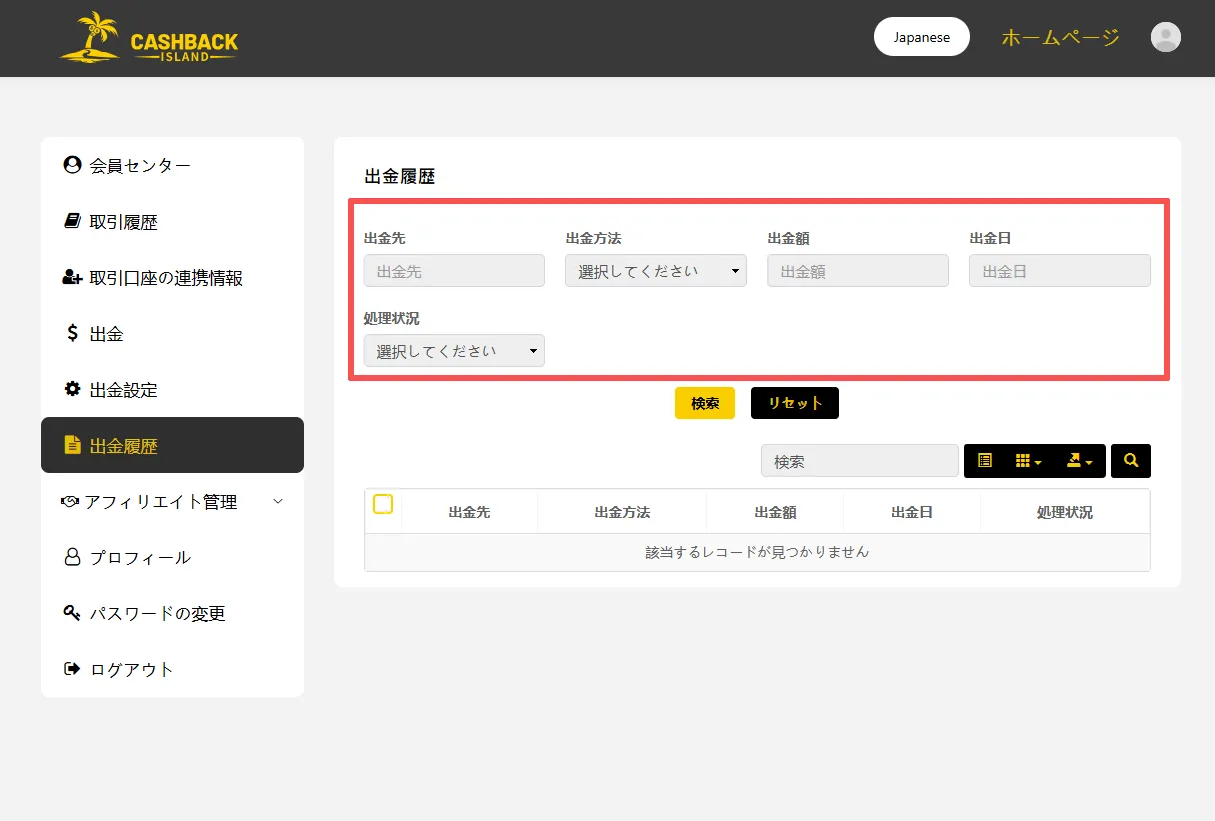Click the magnifier search icon button
The image size is (1215, 821).
coord(1131,461)
